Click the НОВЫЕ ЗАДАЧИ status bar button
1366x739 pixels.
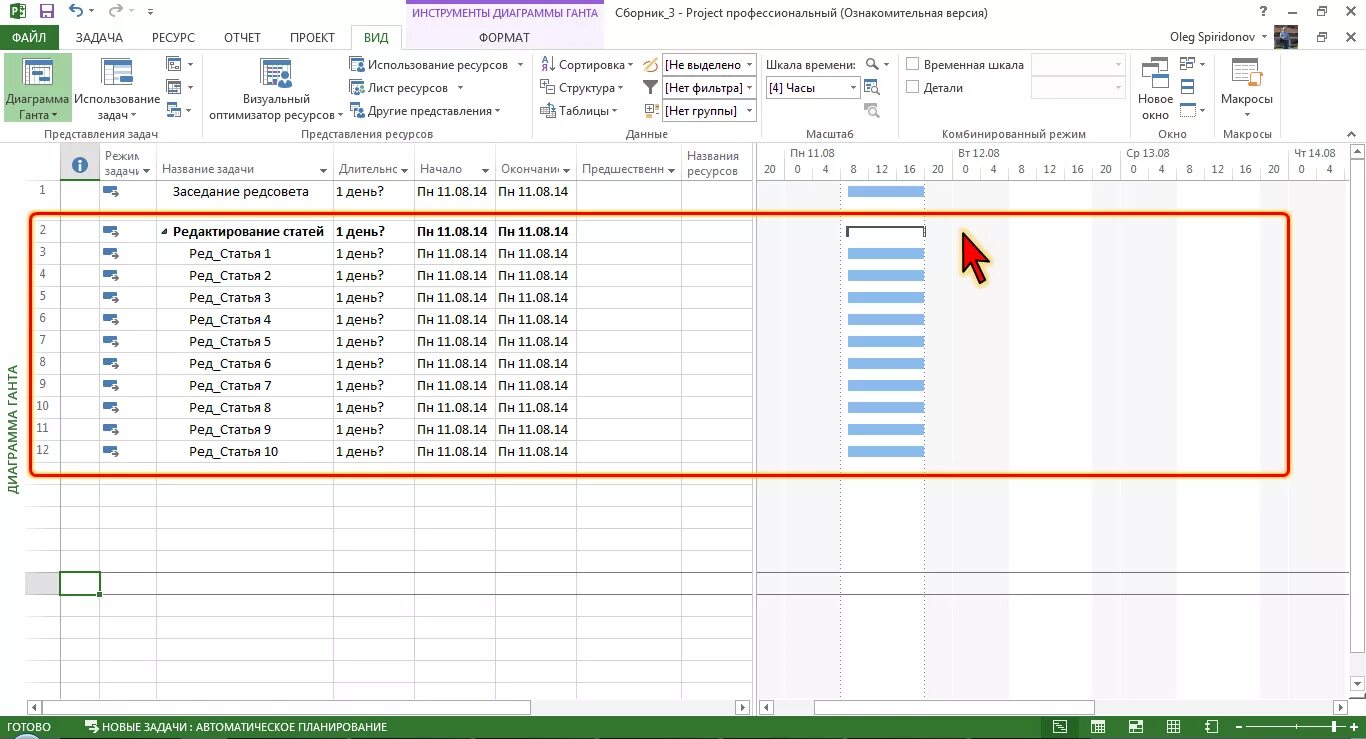pos(236,727)
